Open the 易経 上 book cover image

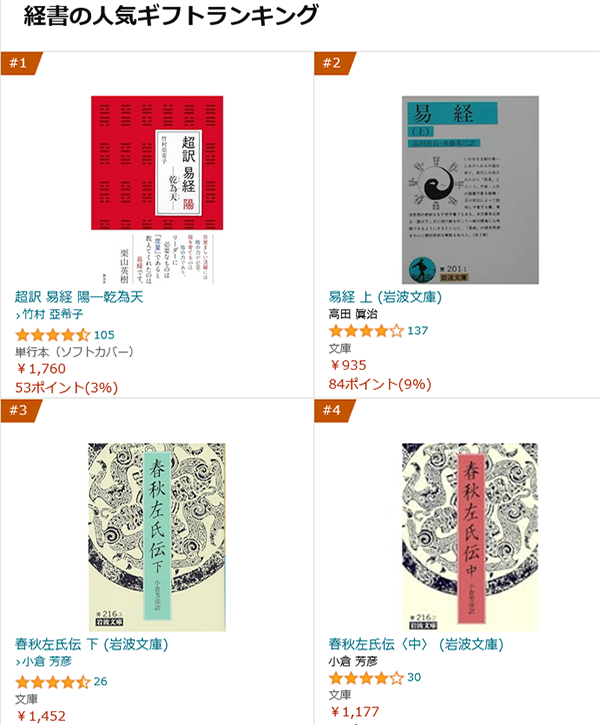470,190
